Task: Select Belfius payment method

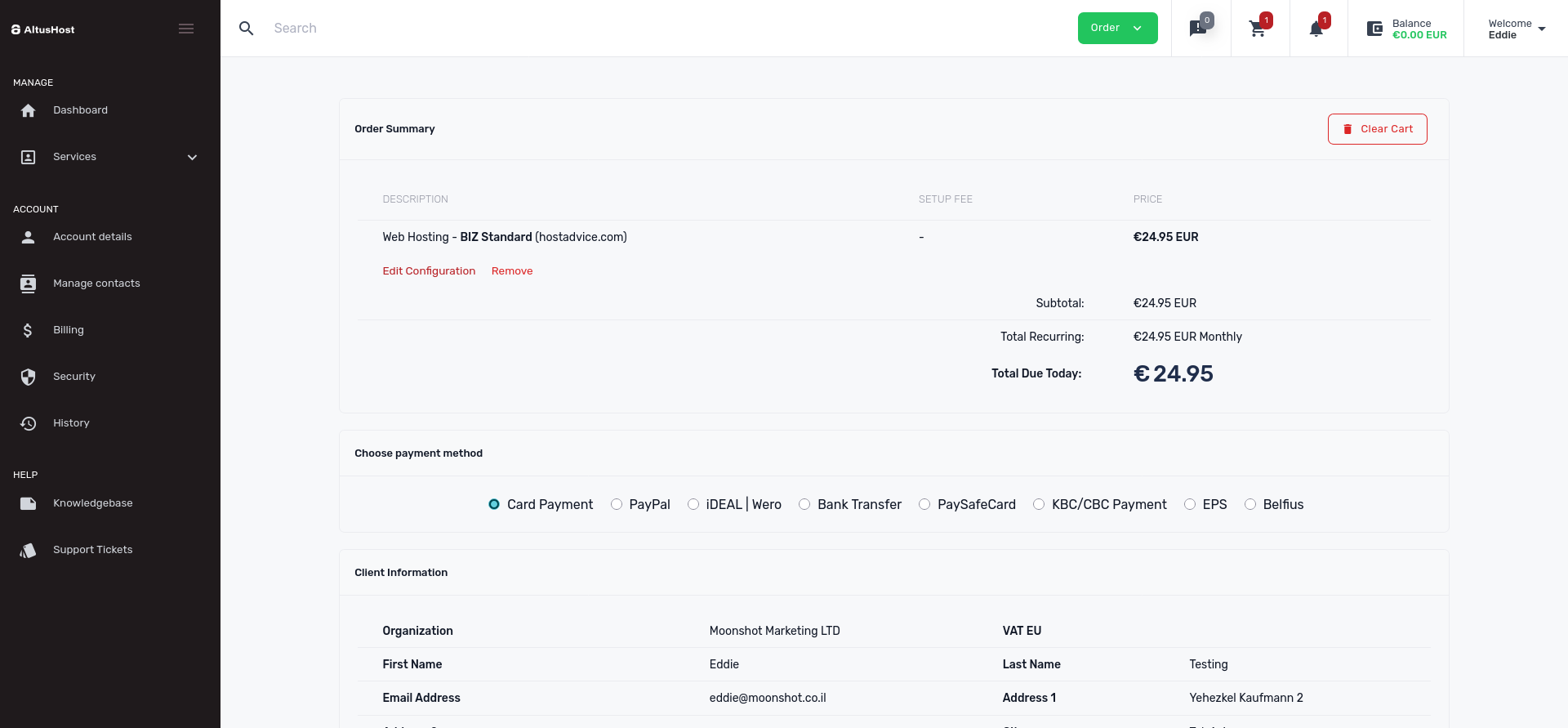Action: 1250,504
